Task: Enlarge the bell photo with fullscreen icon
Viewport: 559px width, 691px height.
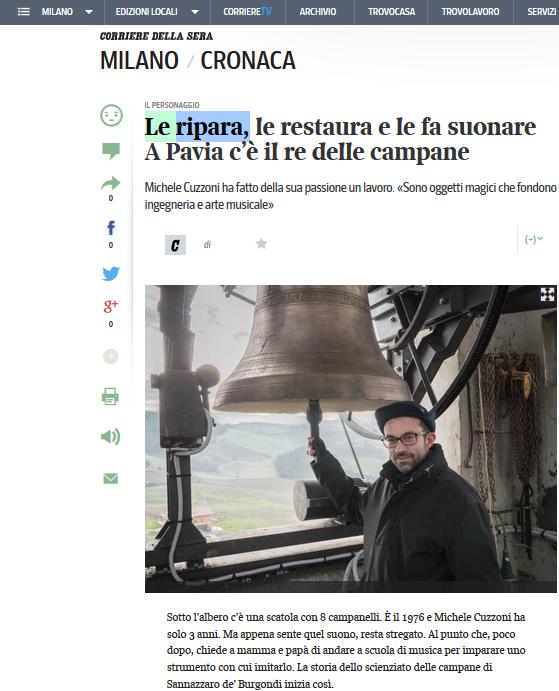Action: click(548, 294)
